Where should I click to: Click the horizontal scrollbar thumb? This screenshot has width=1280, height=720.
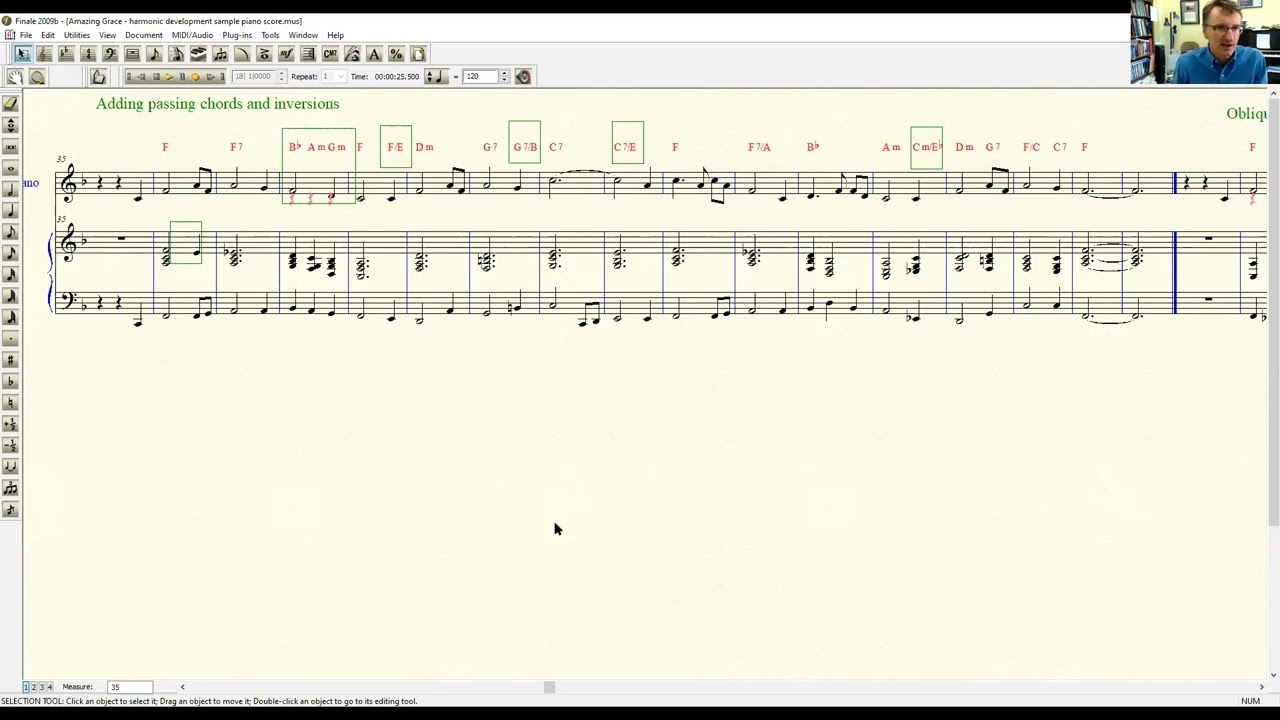click(x=549, y=687)
